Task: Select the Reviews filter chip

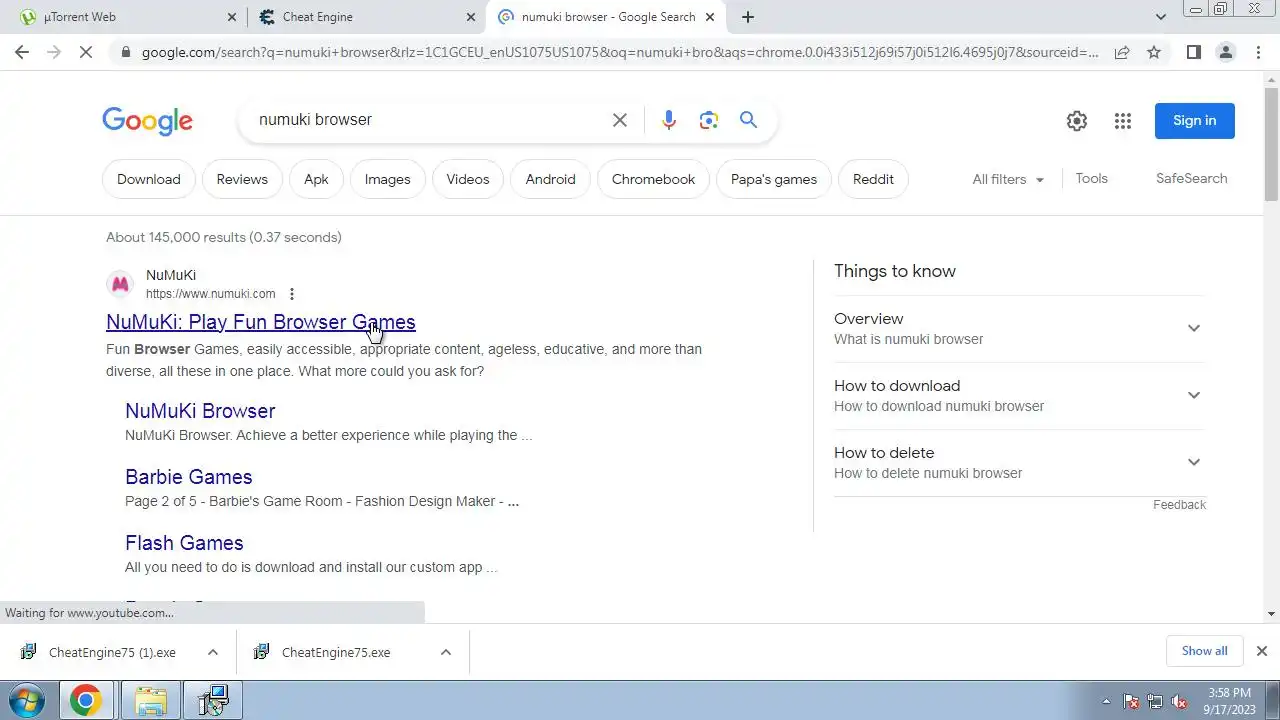Action: (242, 179)
